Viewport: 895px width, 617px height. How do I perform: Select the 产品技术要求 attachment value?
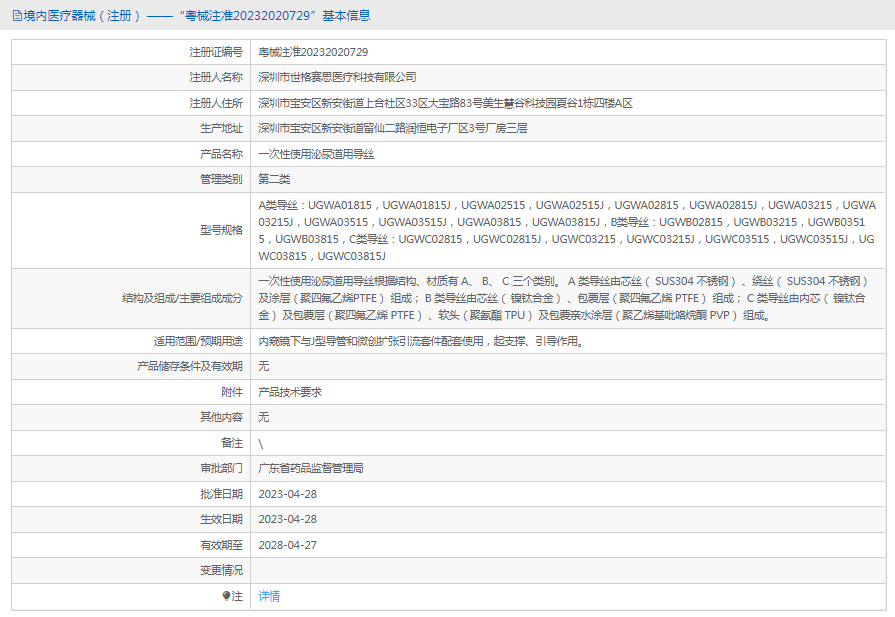point(290,392)
